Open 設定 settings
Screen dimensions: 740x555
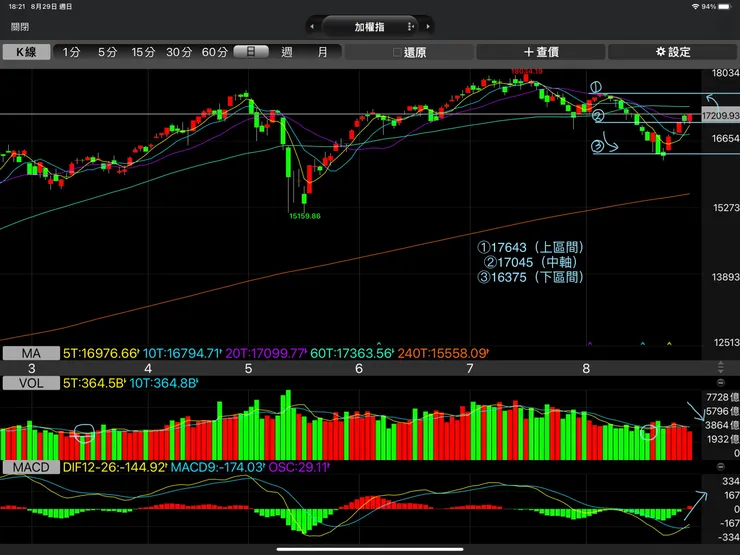(673, 52)
